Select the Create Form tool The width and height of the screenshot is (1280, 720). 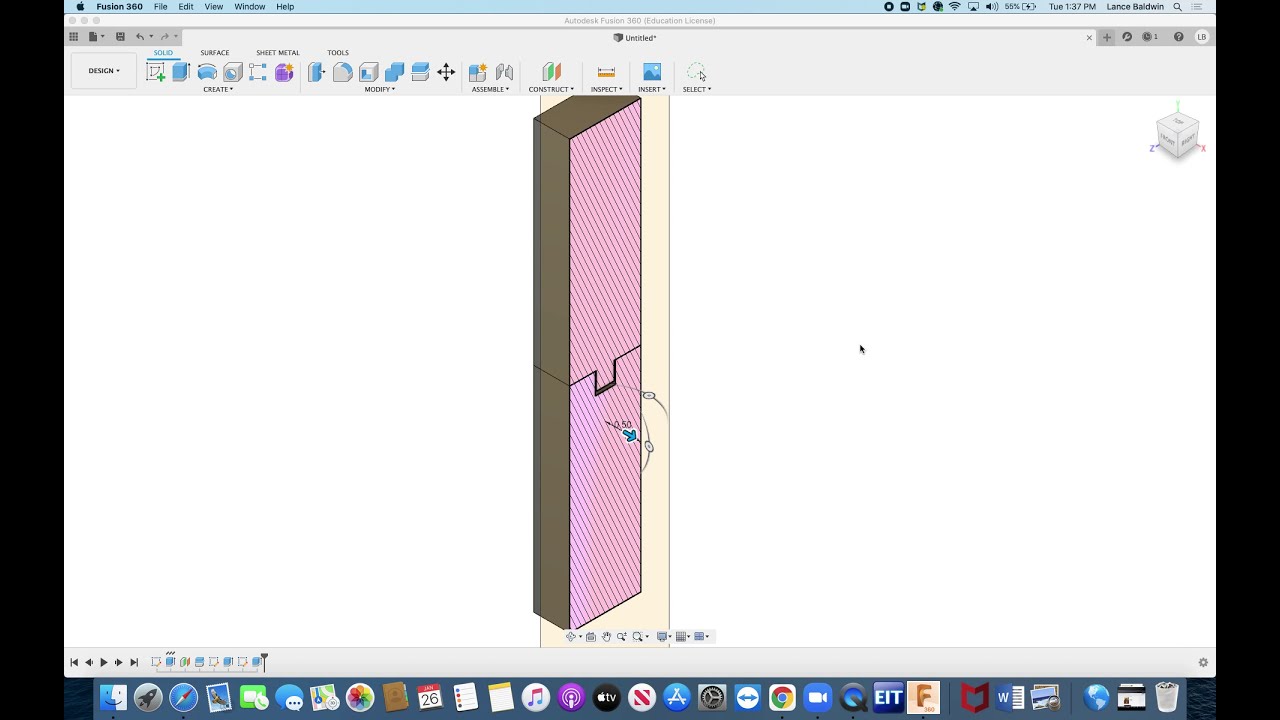[x=284, y=72]
